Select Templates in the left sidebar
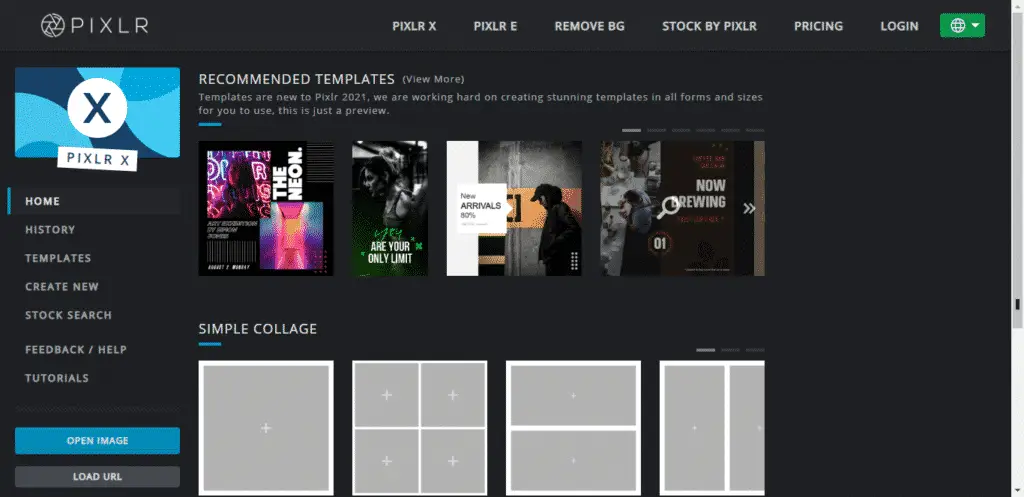Screen dimensions: 1024x497 pyautogui.click(x=58, y=258)
